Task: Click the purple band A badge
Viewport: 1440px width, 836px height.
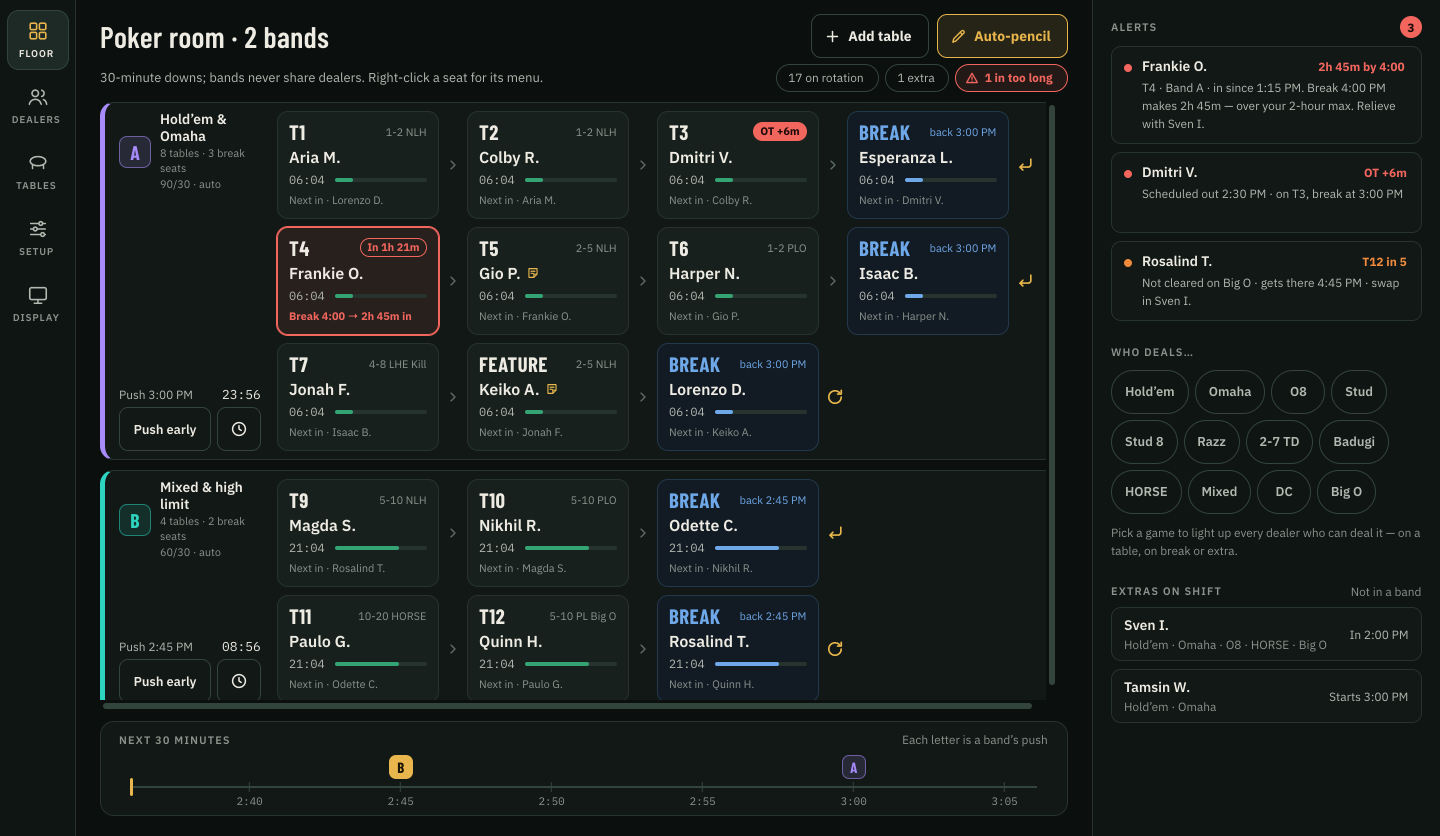Action: tap(135, 153)
